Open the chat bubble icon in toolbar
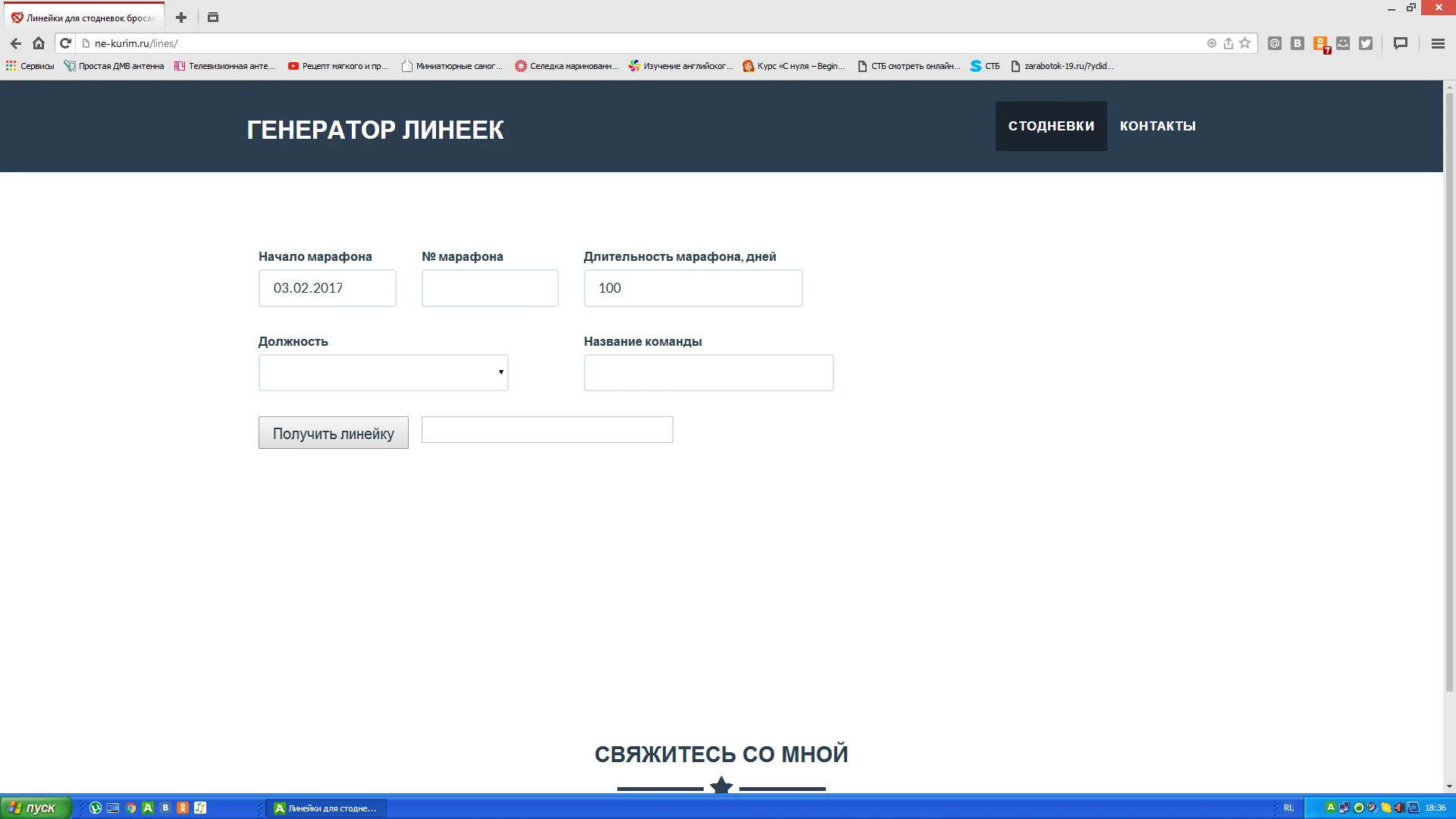This screenshot has height=819, width=1456. (x=1401, y=44)
